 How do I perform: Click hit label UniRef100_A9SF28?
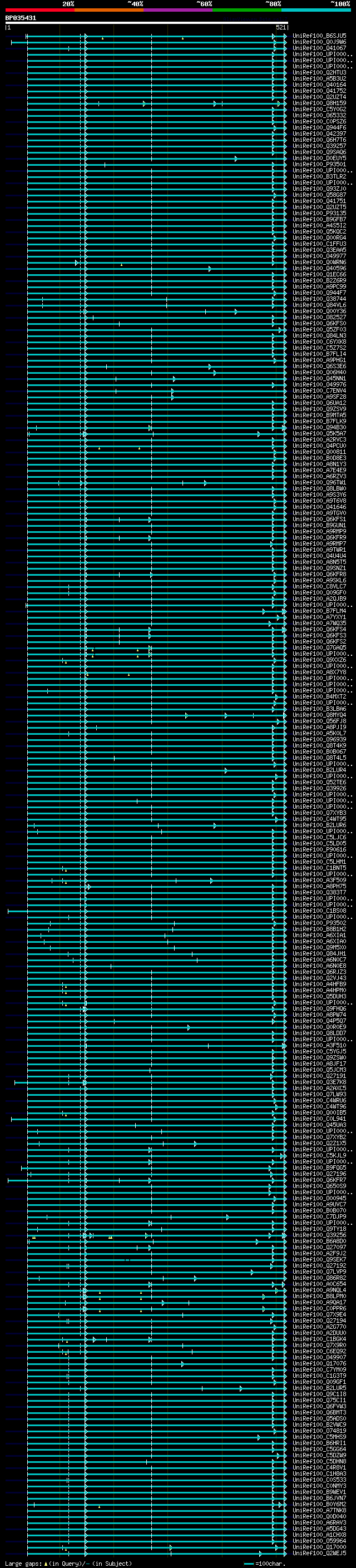pos(319,397)
